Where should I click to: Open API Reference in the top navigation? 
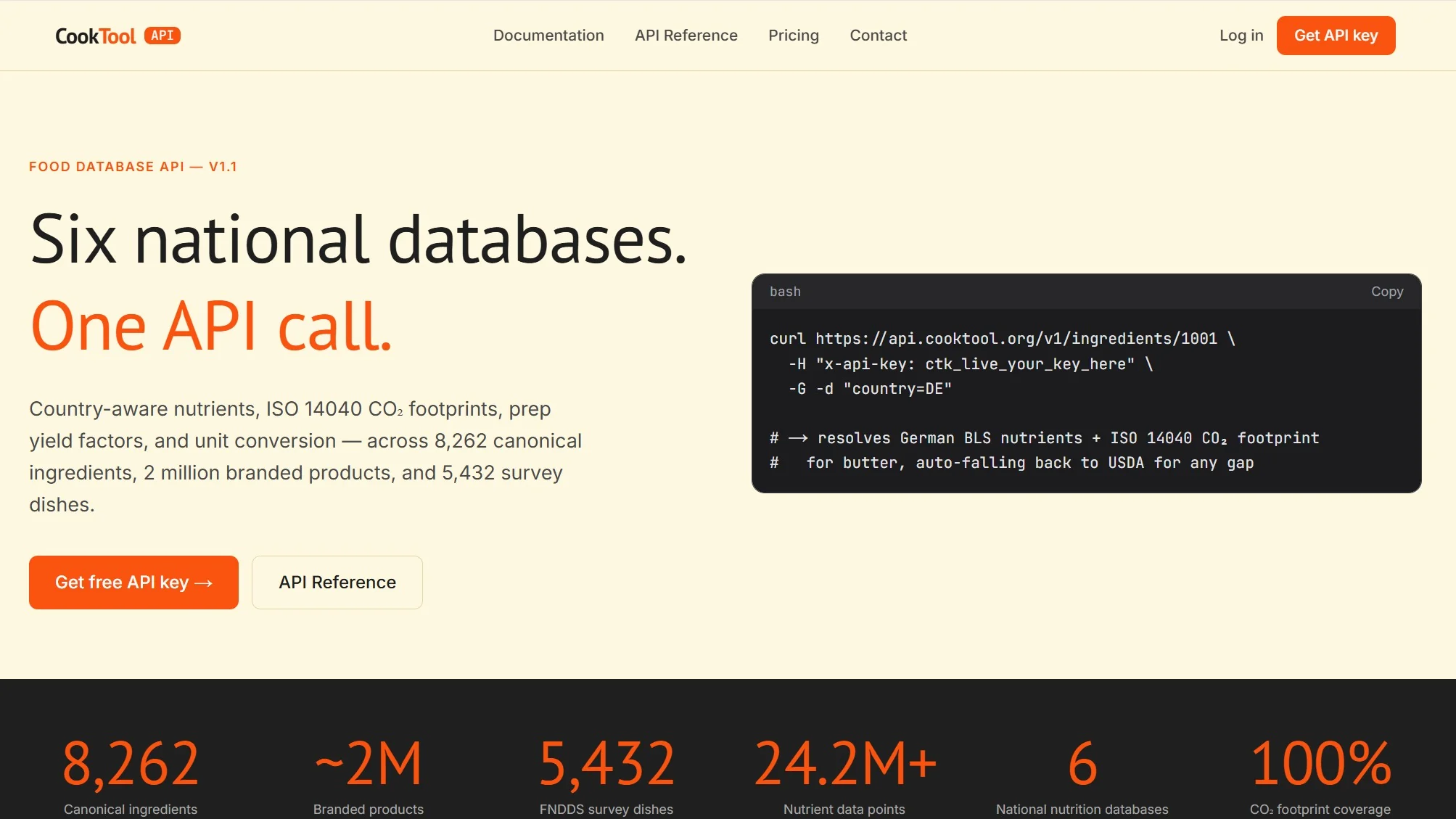[x=686, y=36]
